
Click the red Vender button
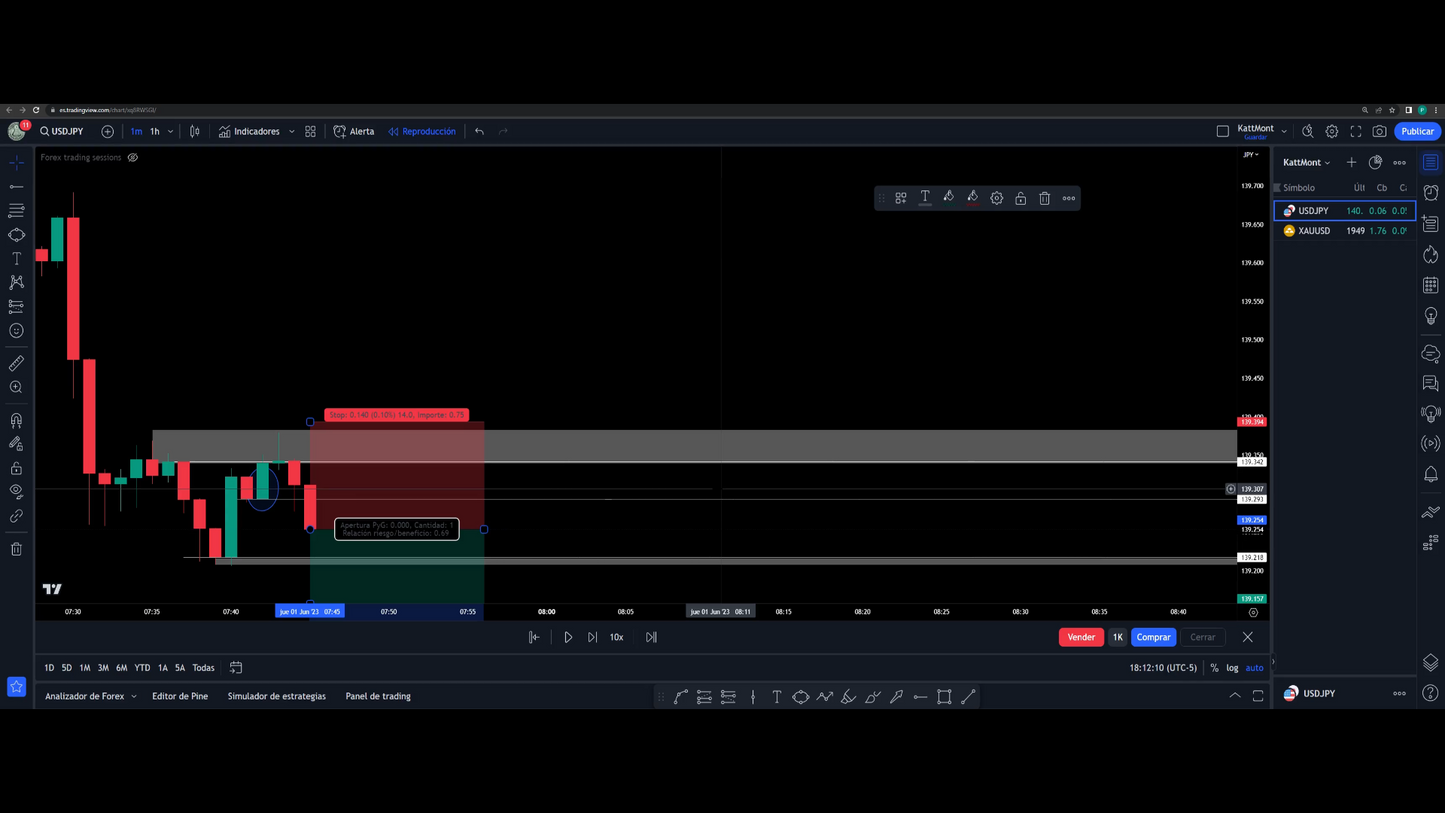click(1080, 637)
